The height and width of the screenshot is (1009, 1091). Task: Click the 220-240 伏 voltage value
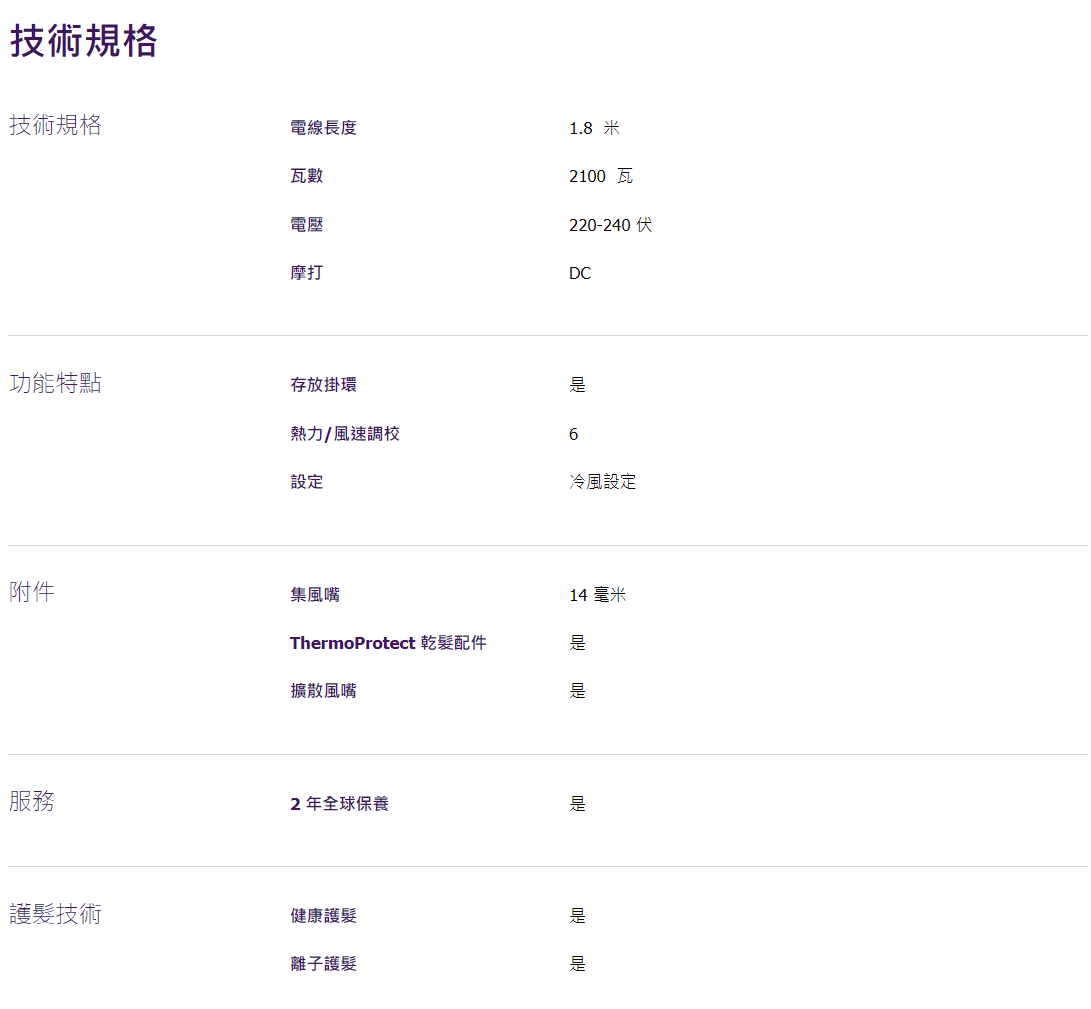pos(610,225)
